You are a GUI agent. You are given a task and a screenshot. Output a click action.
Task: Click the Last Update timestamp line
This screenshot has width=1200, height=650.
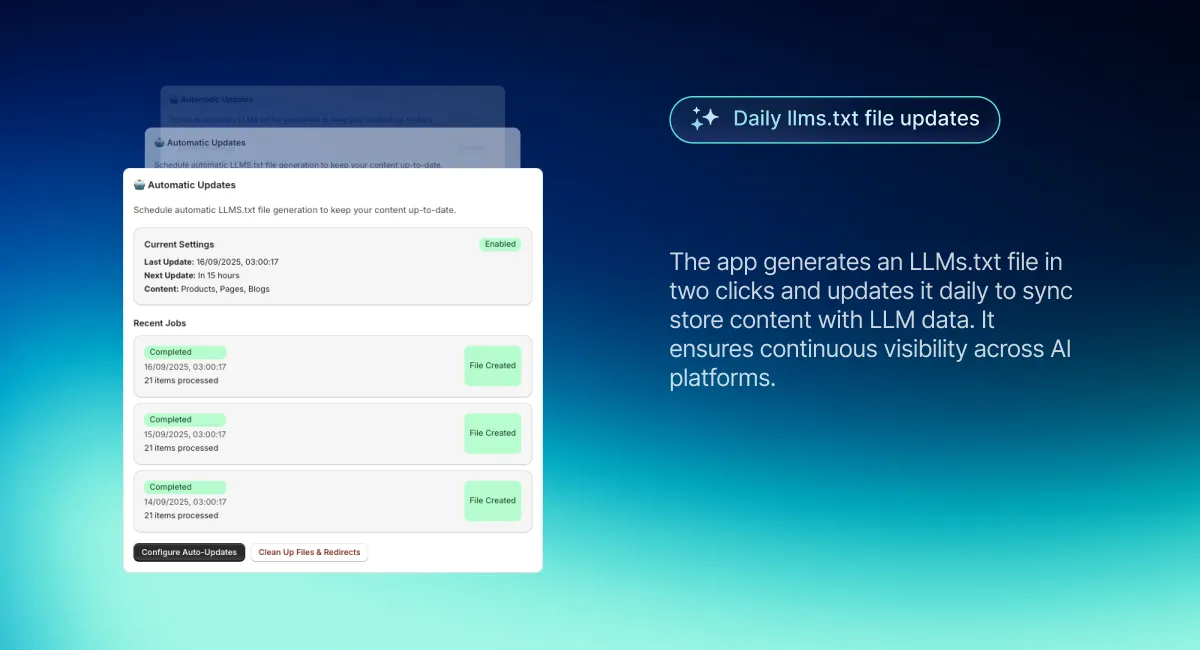211,262
